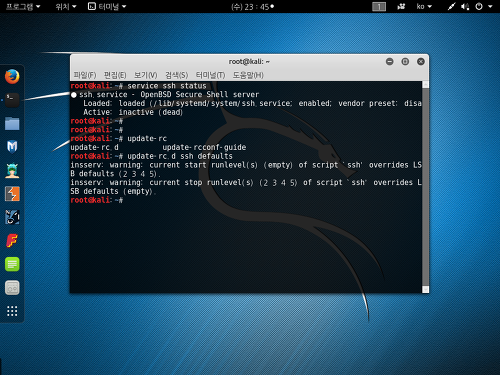The width and height of the screenshot is (500, 375).
Task: Open Burp Suite from the dock
Action: (12, 194)
